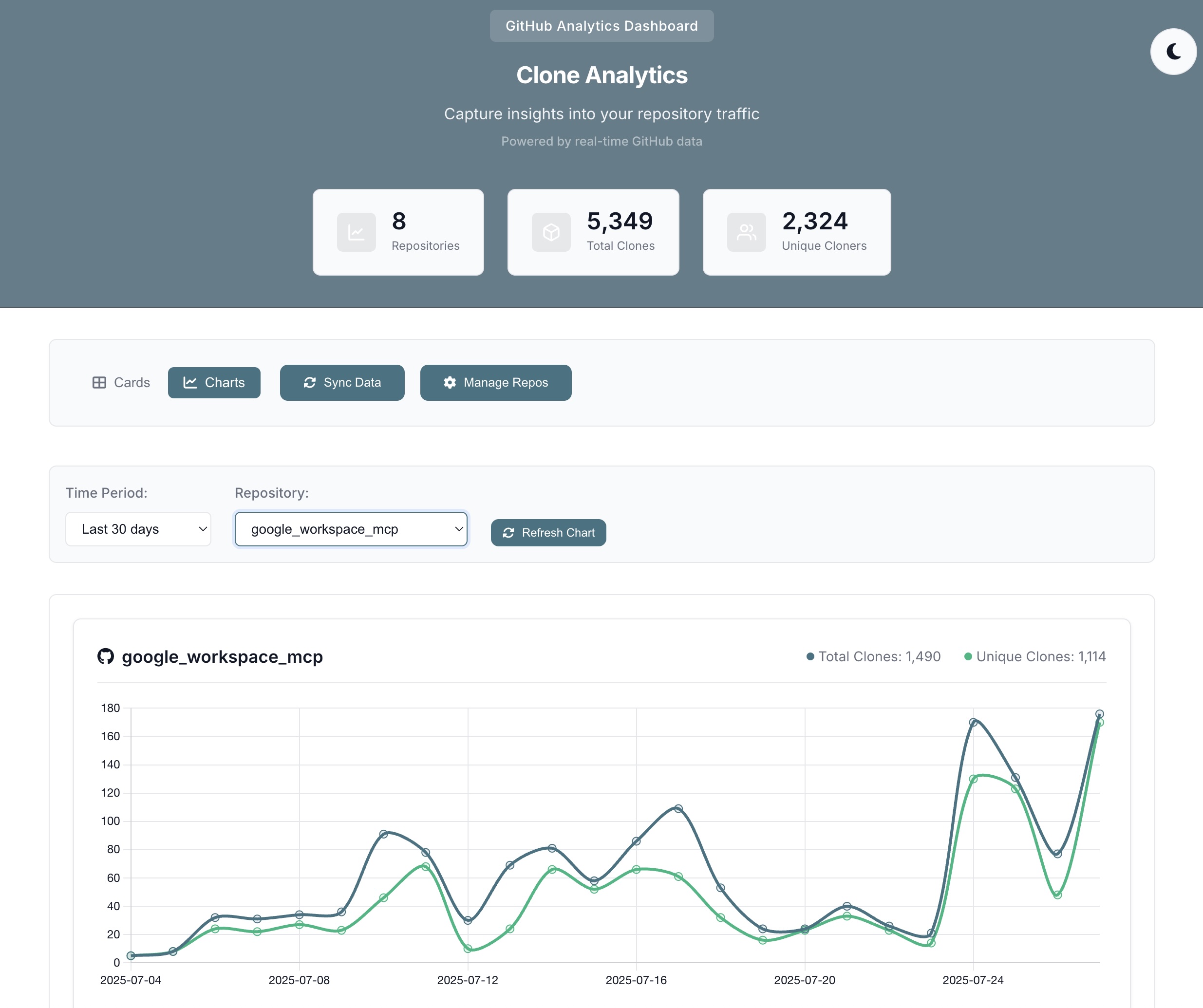The width and height of the screenshot is (1203, 1008).
Task: Toggle dark mode with moon icon
Action: click(x=1173, y=52)
